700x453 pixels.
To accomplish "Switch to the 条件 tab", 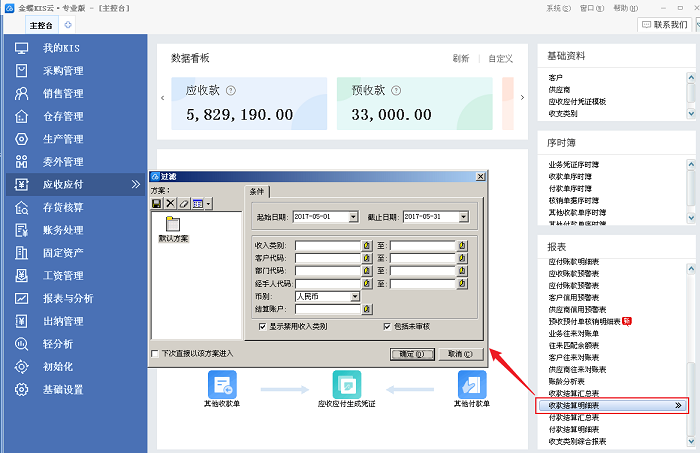I will pyautogui.click(x=258, y=190).
